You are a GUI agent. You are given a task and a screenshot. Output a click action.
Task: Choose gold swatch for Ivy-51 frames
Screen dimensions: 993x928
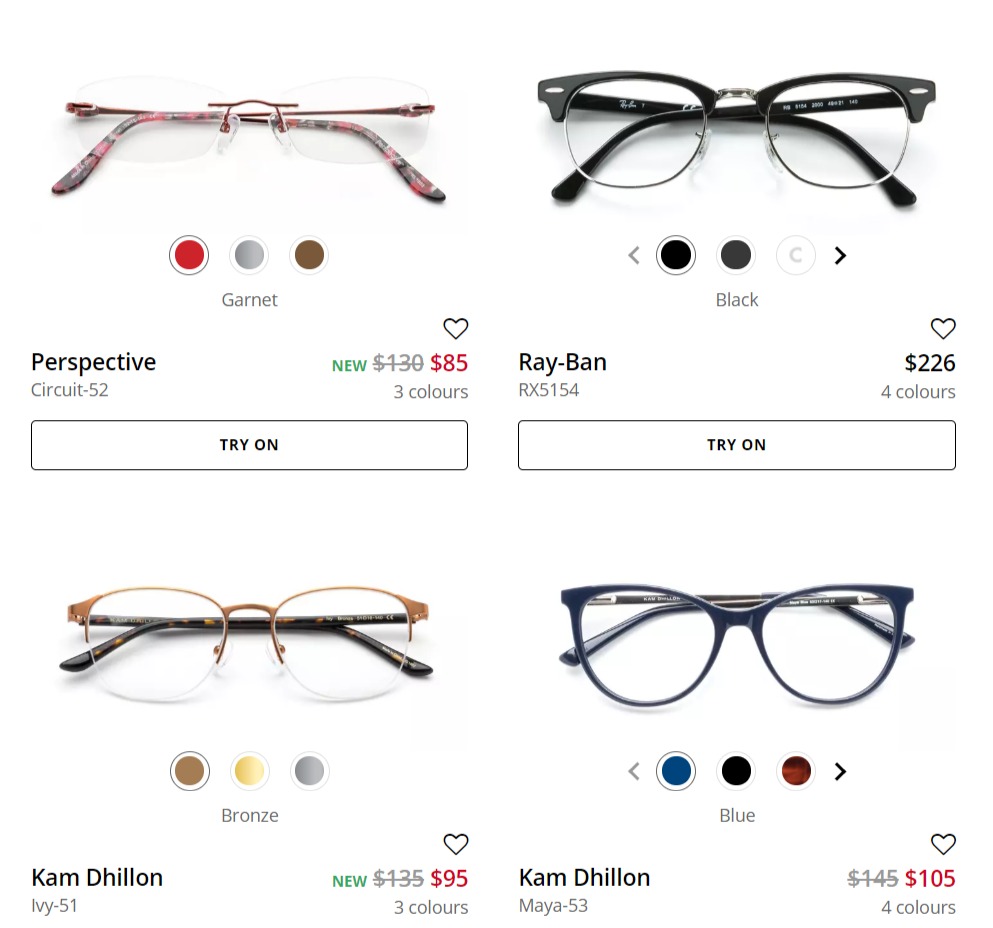tap(249, 771)
